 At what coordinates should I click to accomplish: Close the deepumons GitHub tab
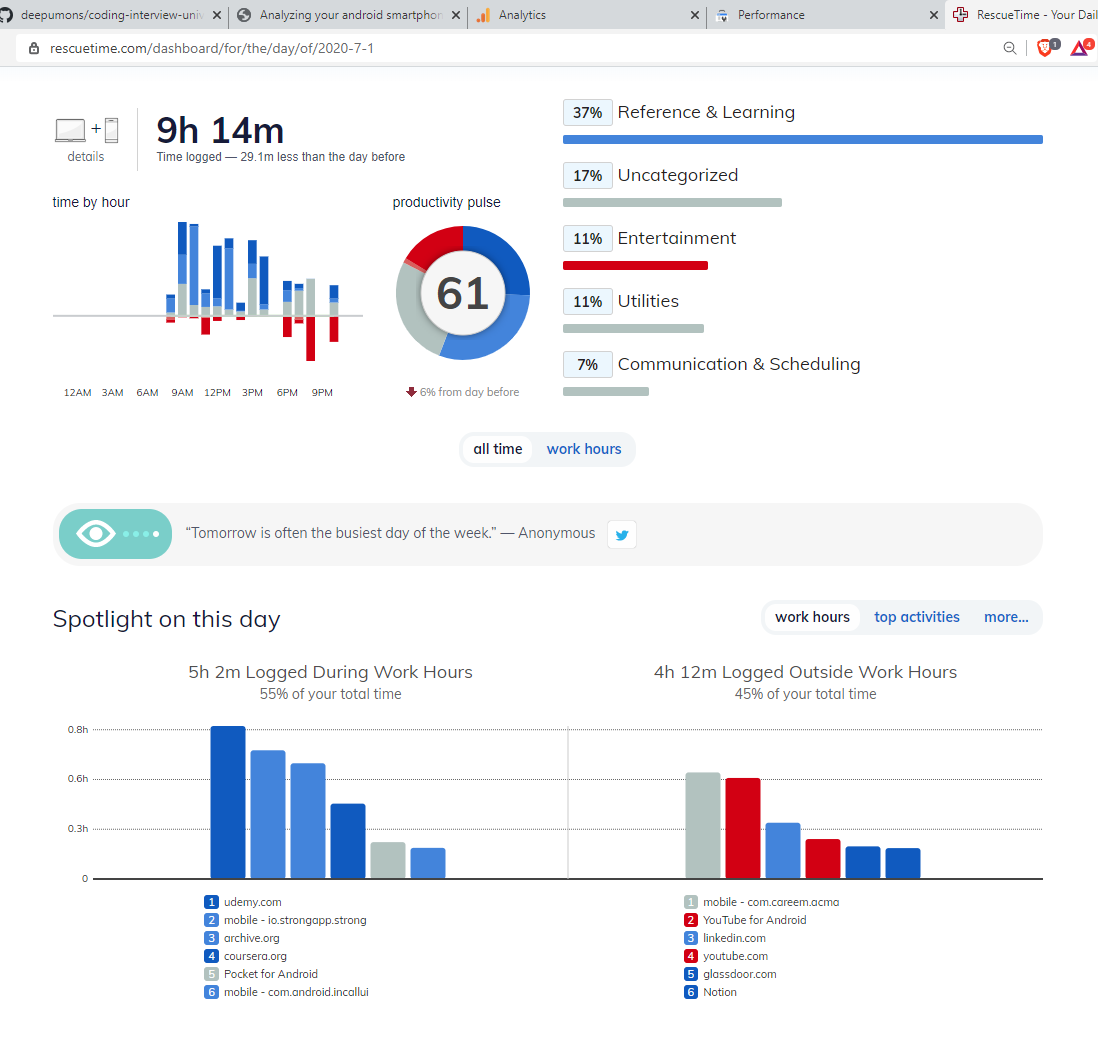(x=217, y=15)
